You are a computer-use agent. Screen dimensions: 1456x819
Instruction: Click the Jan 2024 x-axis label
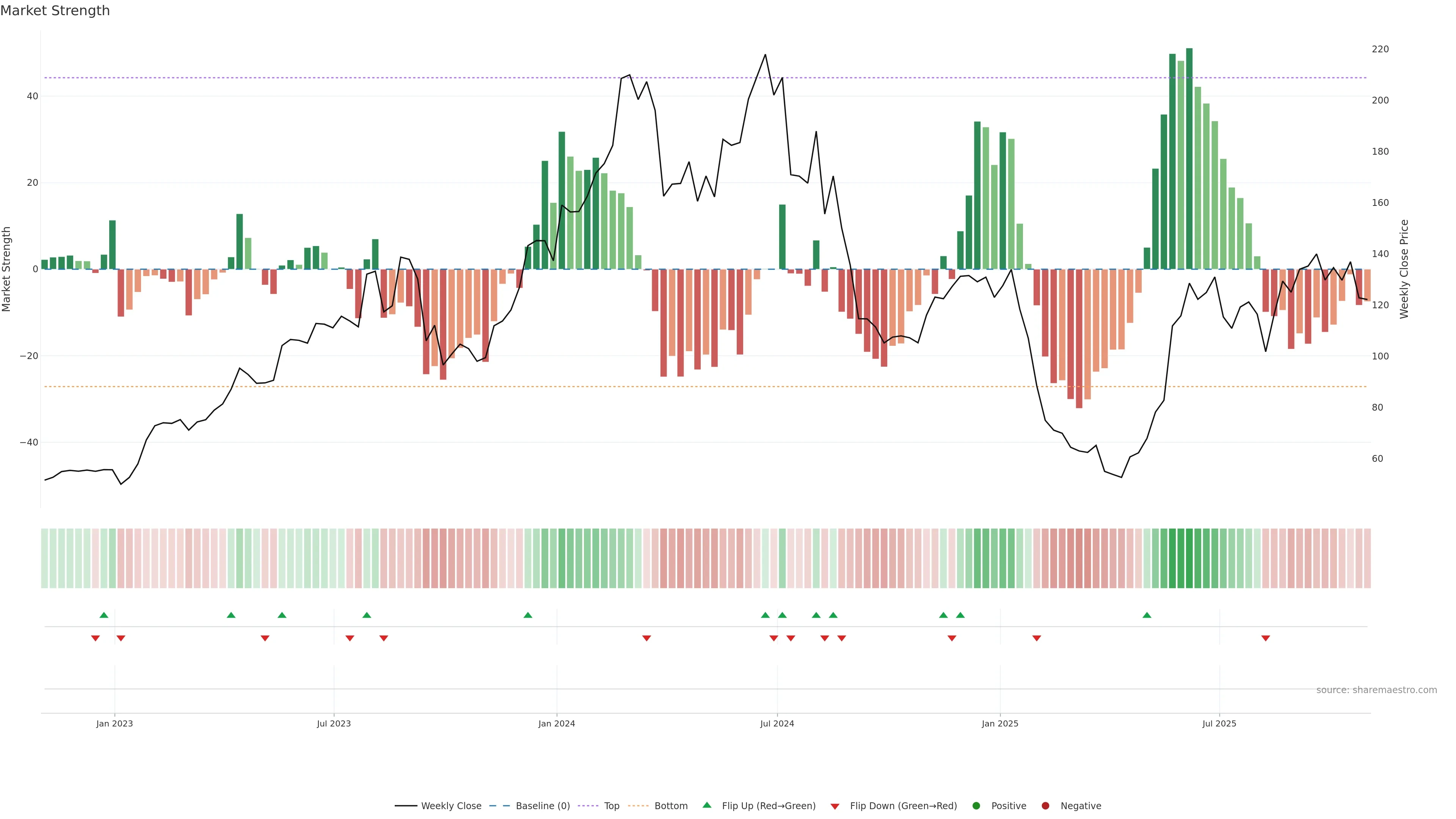click(556, 723)
